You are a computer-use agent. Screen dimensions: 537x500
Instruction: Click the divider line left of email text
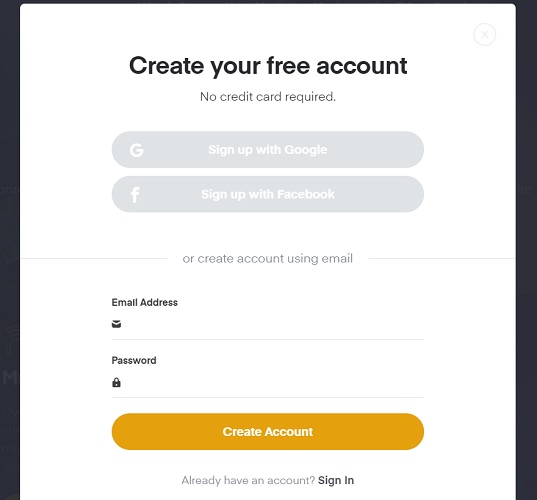coord(94,259)
